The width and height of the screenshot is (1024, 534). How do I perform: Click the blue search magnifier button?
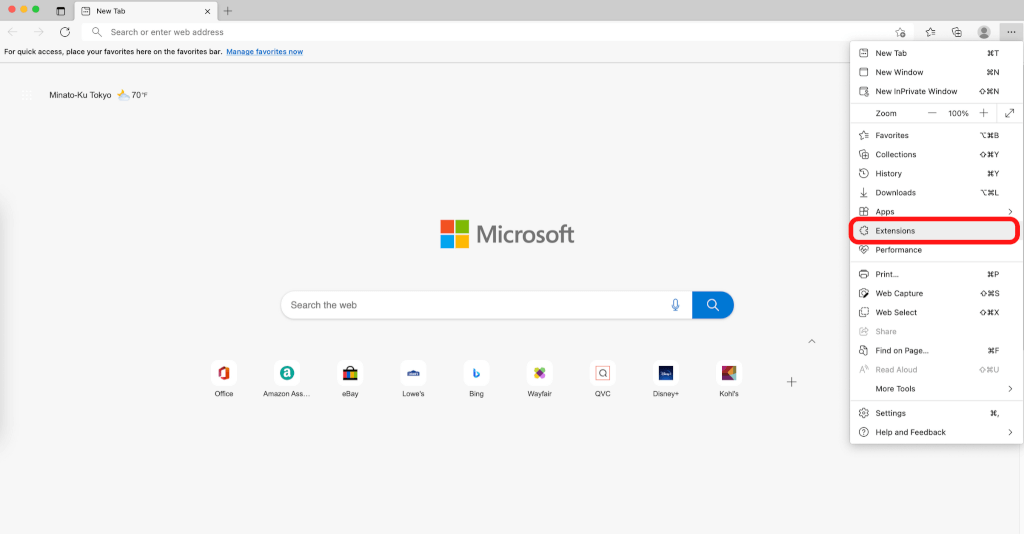pyautogui.click(x=712, y=305)
